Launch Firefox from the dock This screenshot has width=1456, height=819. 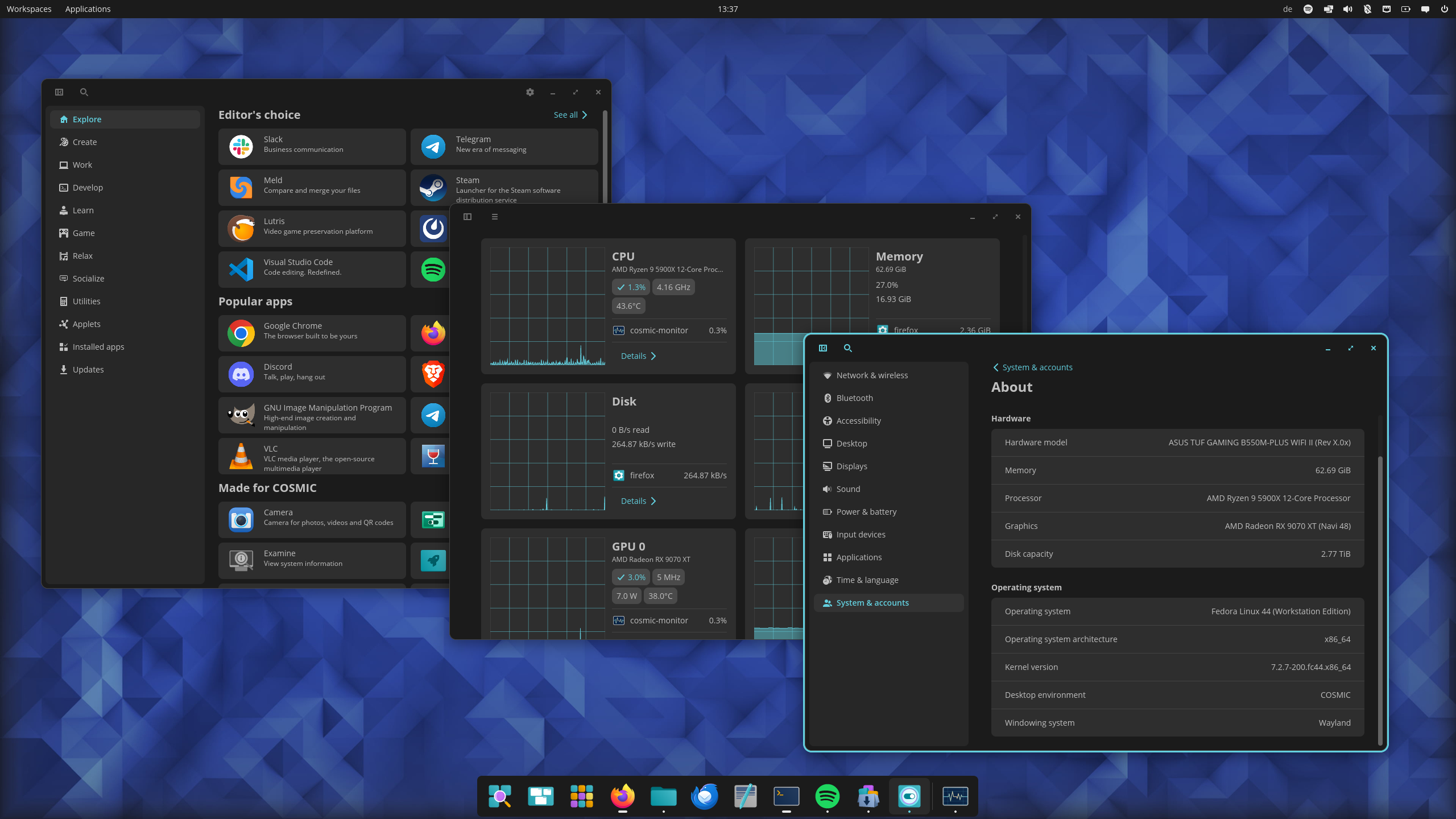tap(623, 796)
